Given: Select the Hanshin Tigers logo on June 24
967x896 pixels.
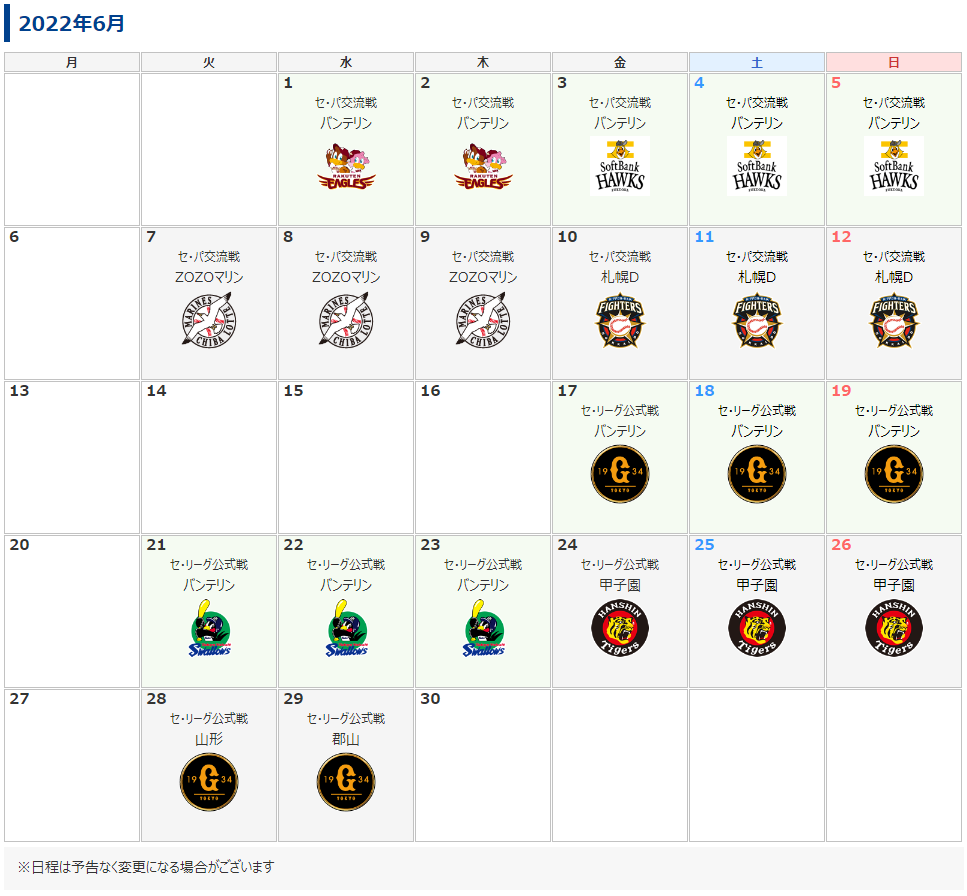Looking at the screenshot, I should coord(620,628).
